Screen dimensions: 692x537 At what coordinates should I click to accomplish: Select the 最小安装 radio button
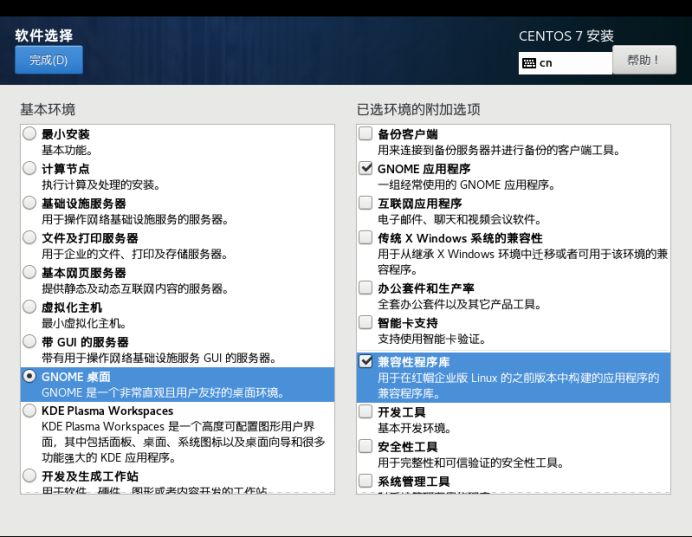(29, 133)
